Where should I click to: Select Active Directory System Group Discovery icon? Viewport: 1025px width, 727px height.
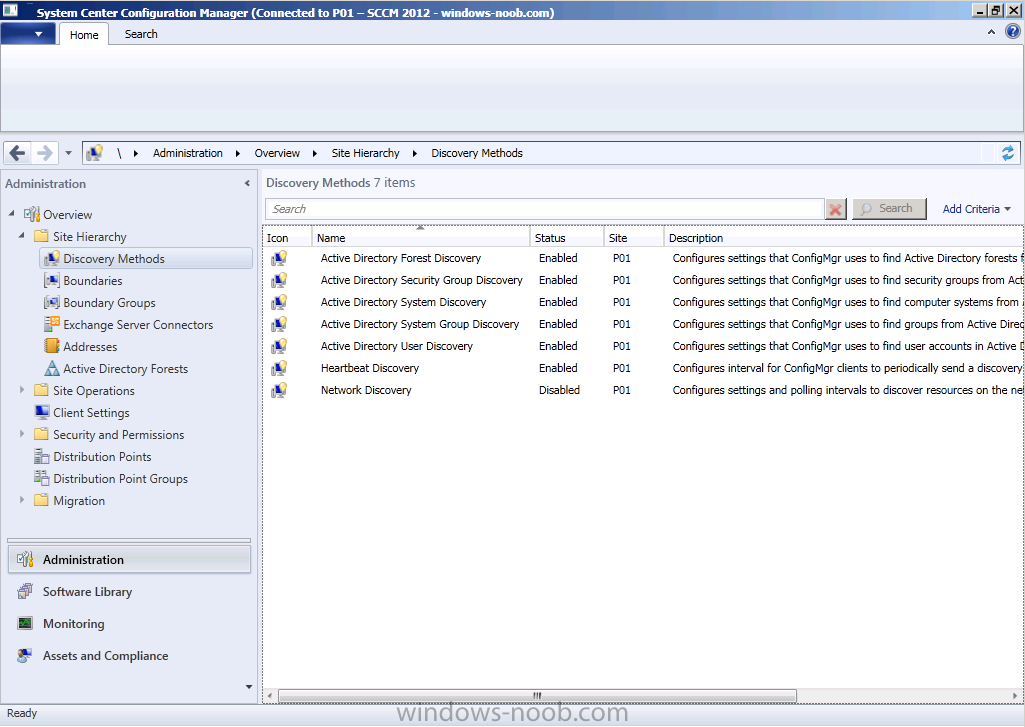(279, 324)
